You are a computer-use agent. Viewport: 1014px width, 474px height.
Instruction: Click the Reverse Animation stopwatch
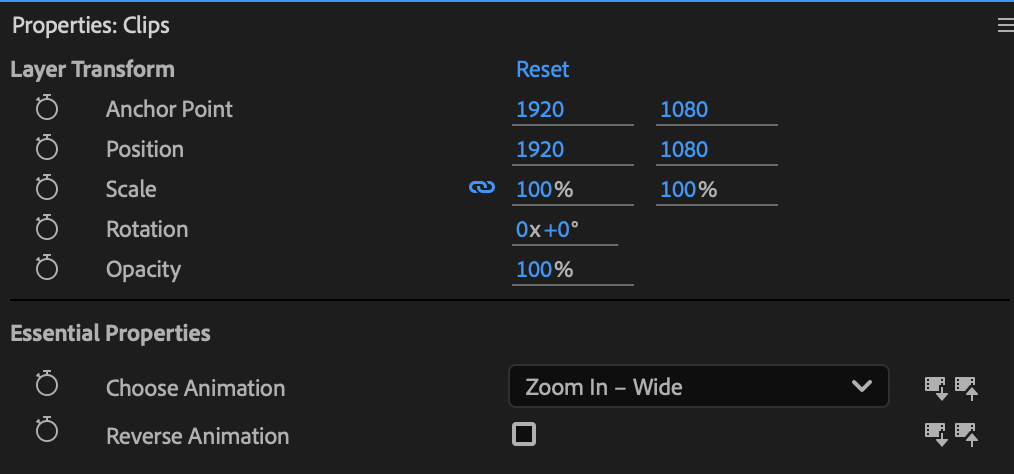tap(46, 435)
